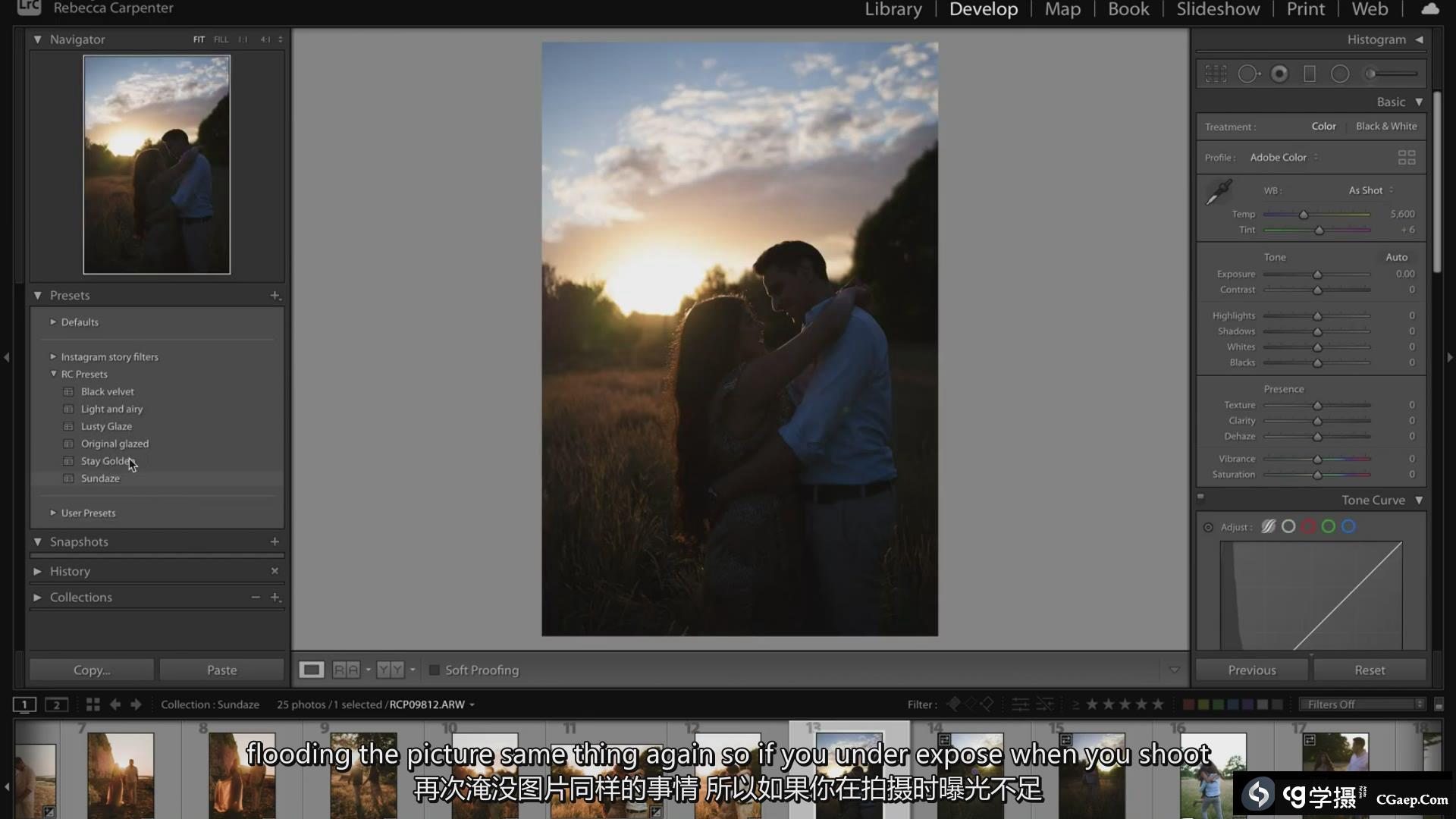Viewport: 1456px width, 819px height.
Task: Open the Slideshow module
Action: (1217, 10)
